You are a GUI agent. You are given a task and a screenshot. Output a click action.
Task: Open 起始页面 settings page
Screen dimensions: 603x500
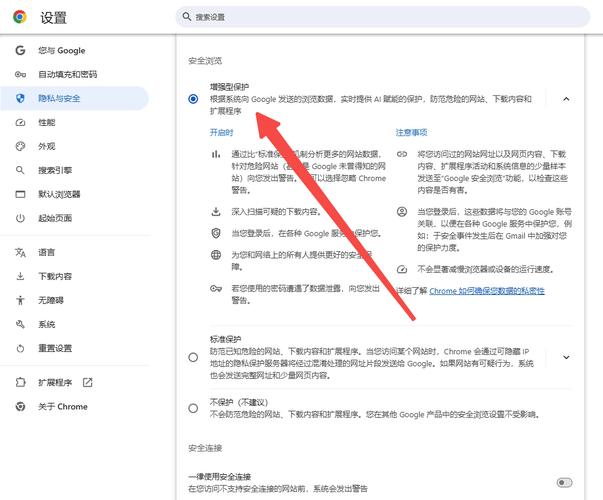pyautogui.click(x=55, y=218)
